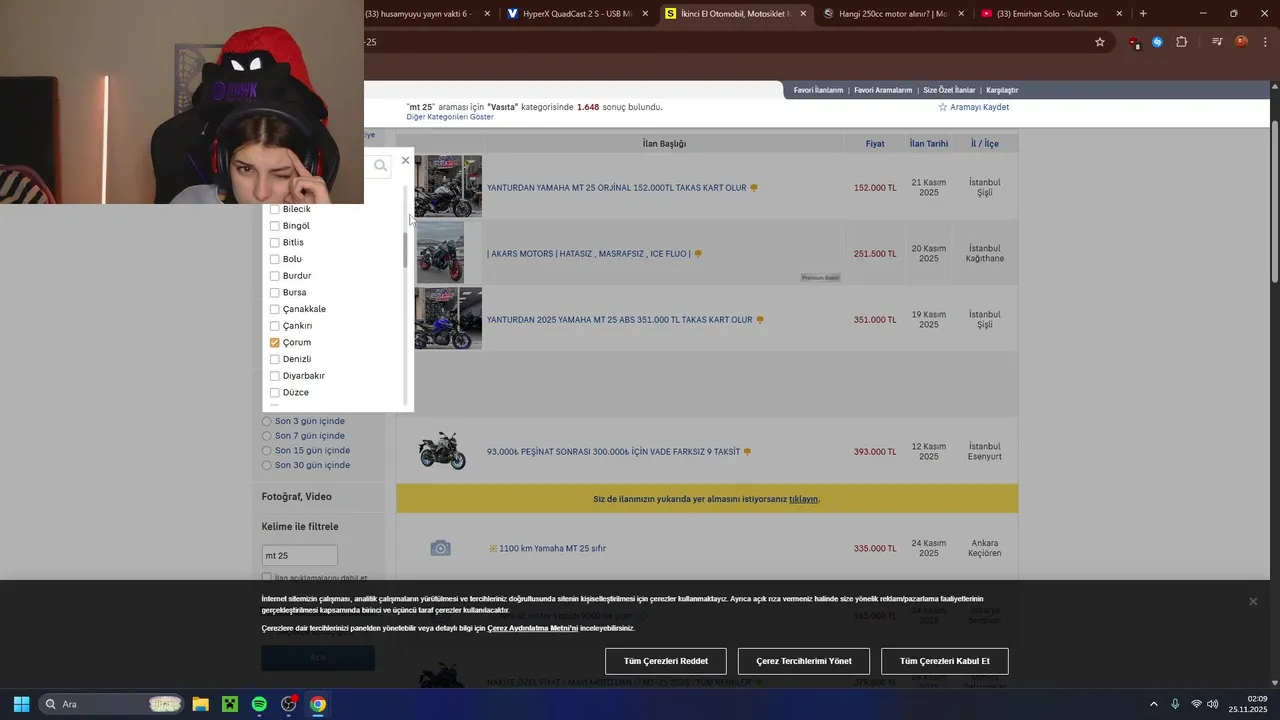
Task: Click in the Kelime ile filtrele field
Action: [x=300, y=555]
